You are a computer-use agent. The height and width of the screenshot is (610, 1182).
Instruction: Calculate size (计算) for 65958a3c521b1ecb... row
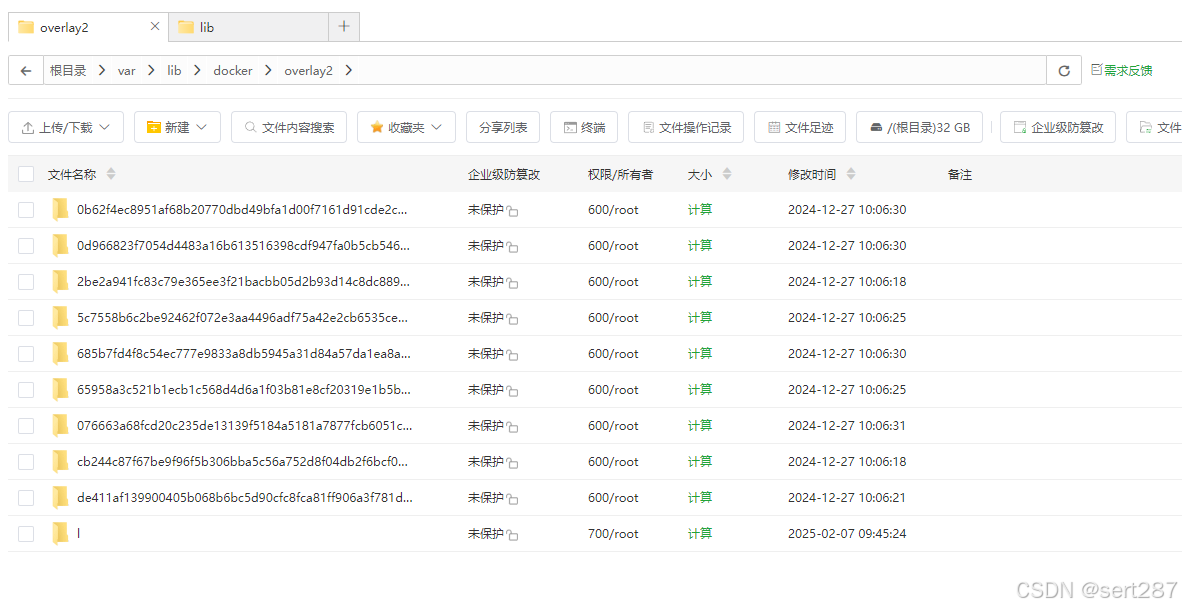[x=700, y=390]
